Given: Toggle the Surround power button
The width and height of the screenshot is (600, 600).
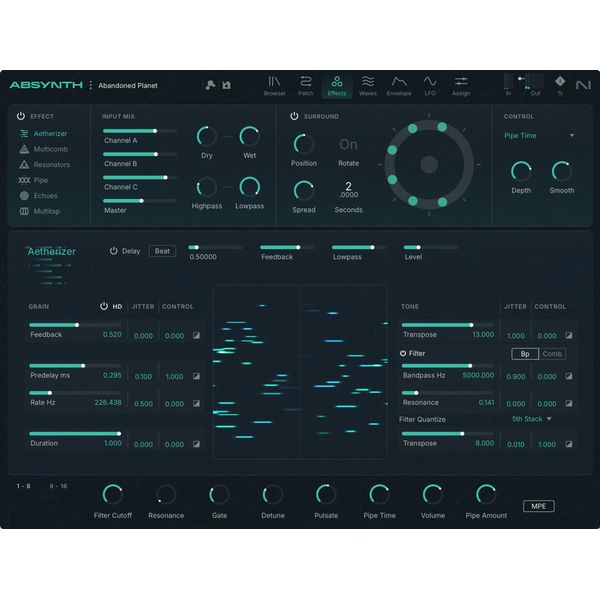Looking at the screenshot, I should [x=294, y=116].
